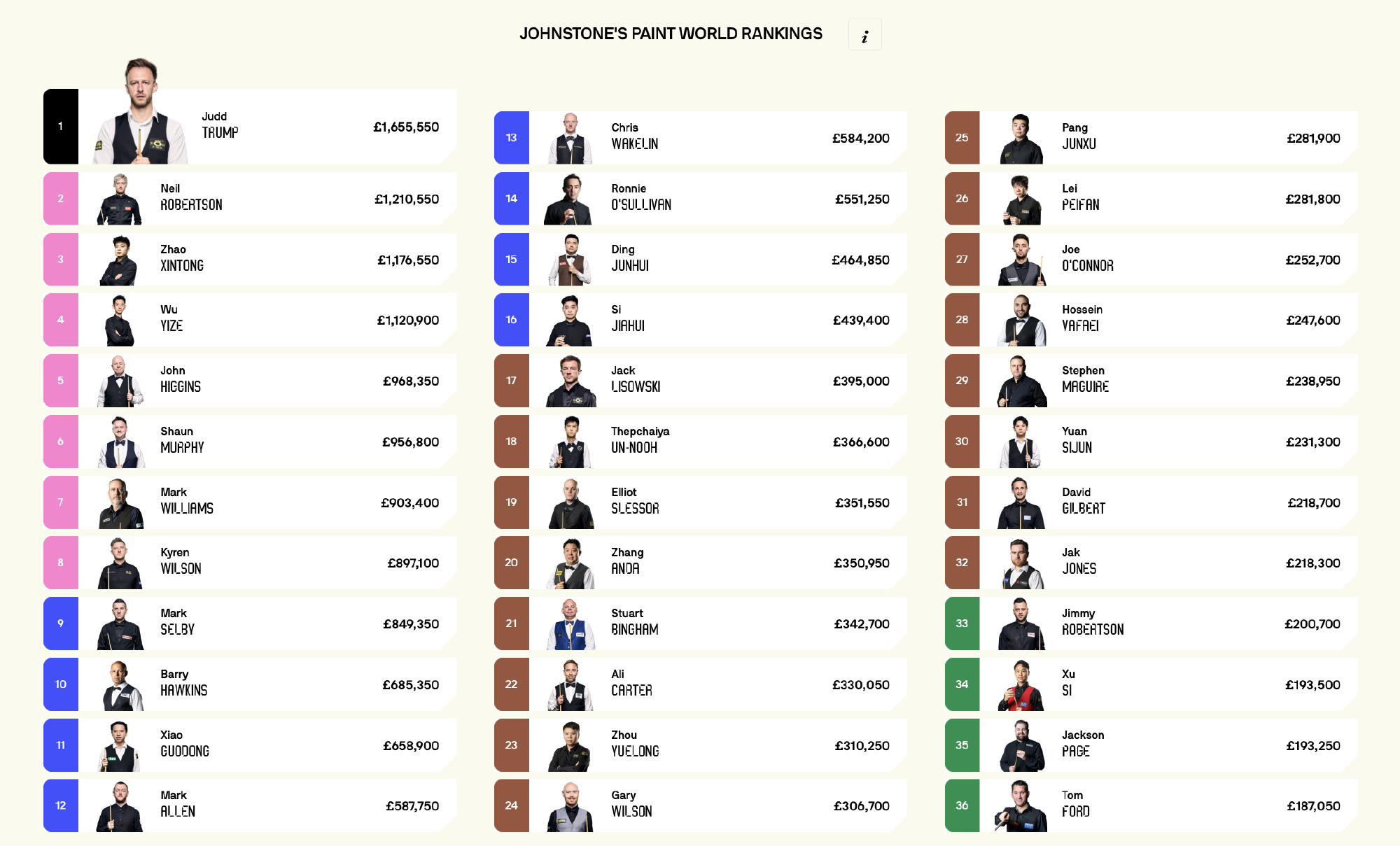The width and height of the screenshot is (1400, 846).
Task: Click Mark Selby's name
Action: tap(178, 622)
